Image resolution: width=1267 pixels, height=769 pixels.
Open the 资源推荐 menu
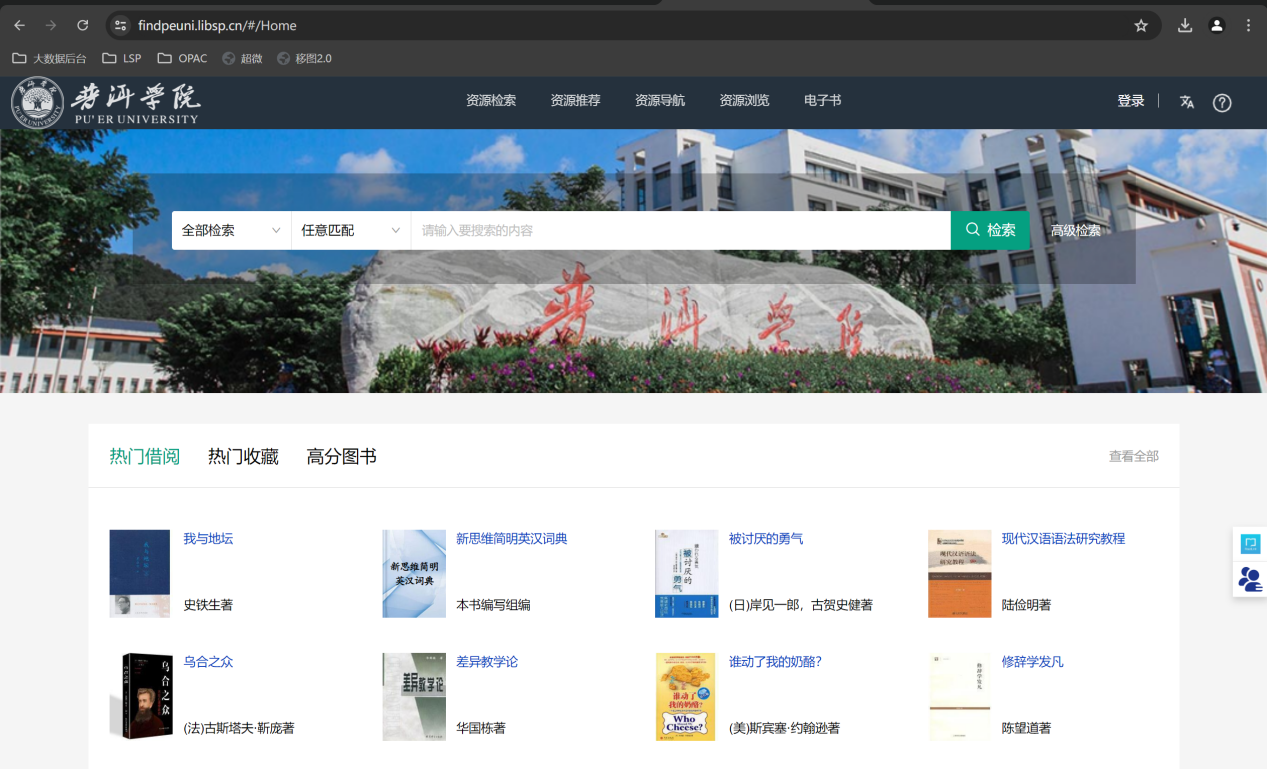575,101
